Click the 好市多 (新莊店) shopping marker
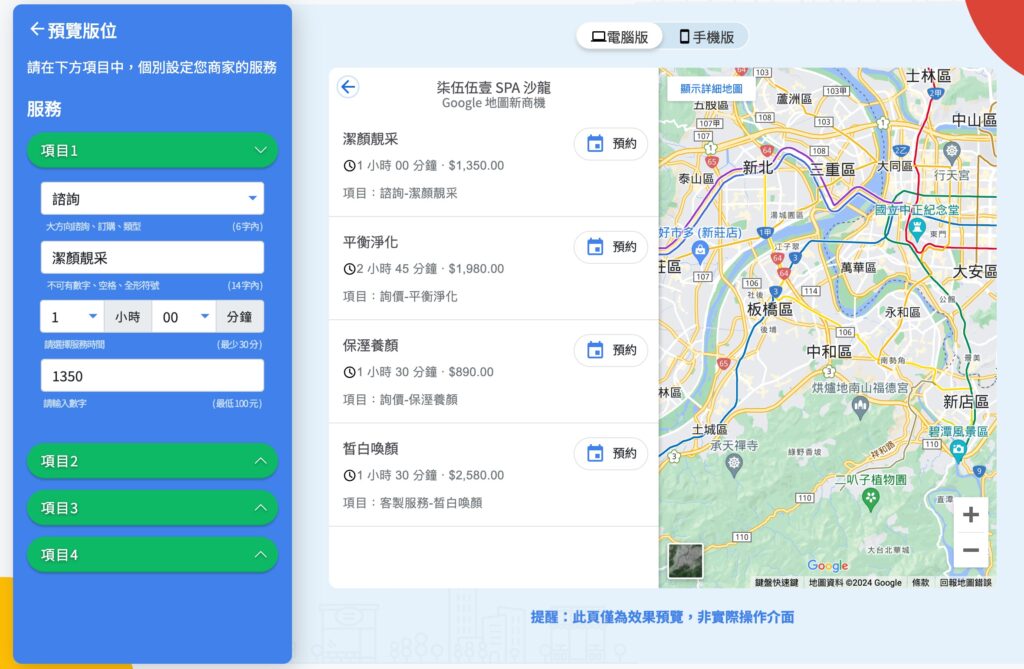Screen dimensions: 1024x669 [x=700, y=252]
